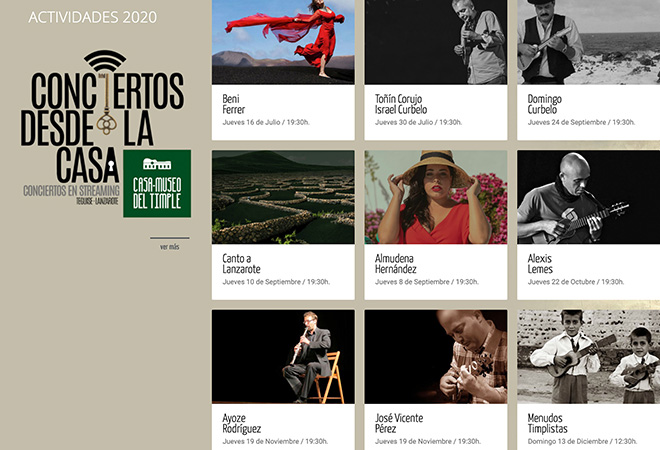The width and height of the screenshot is (660, 450).
Task: View the Canto a Lanzarote landscape image
Action: (283, 197)
